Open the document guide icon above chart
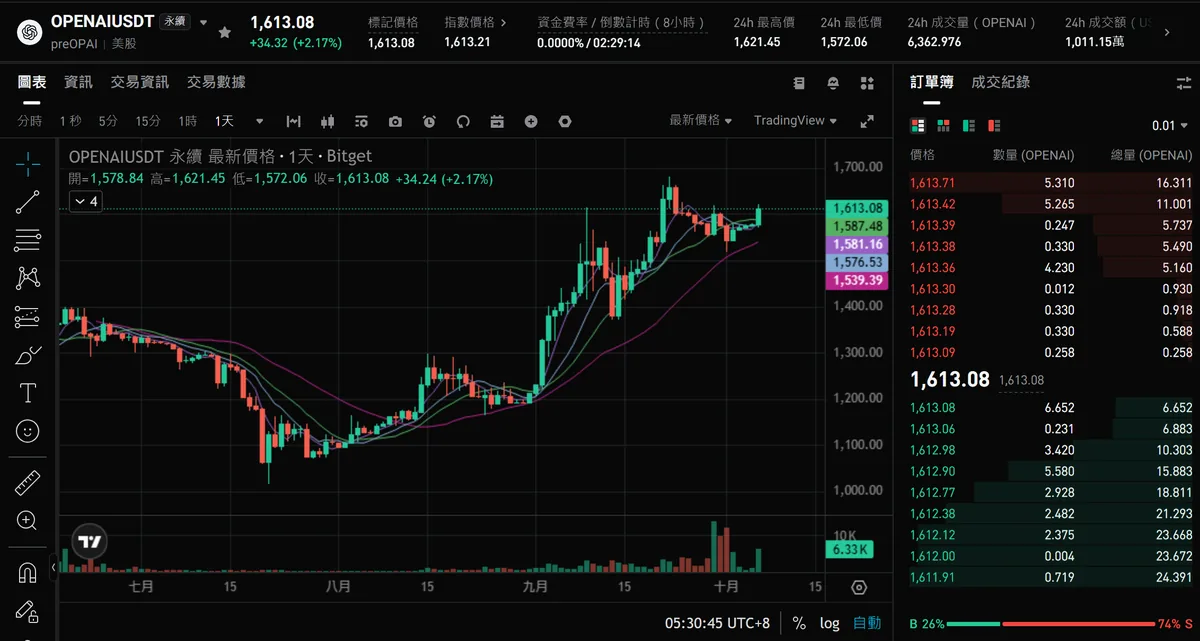1200x641 pixels. click(799, 83)
